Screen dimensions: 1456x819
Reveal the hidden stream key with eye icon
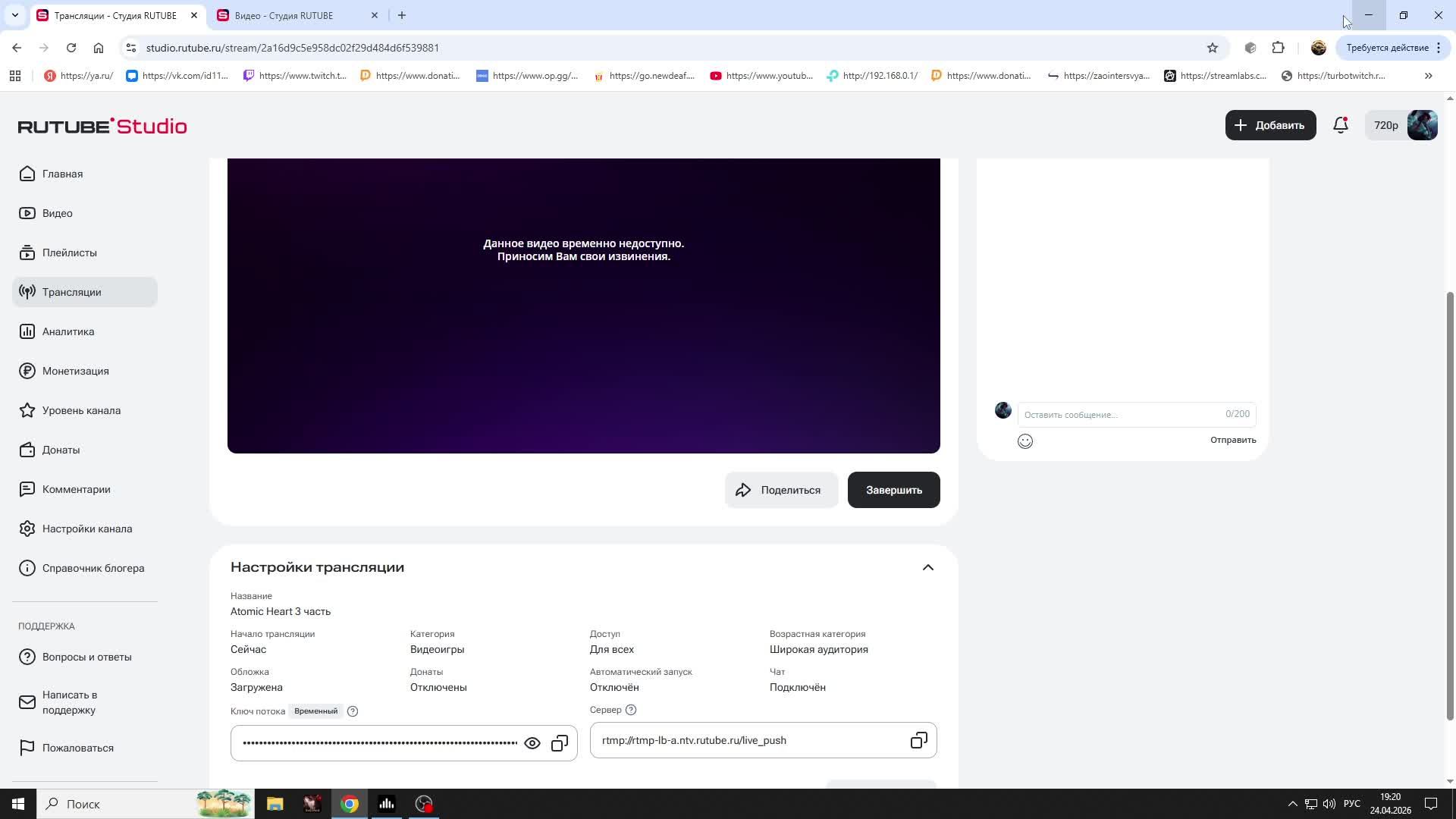point(532,743)
